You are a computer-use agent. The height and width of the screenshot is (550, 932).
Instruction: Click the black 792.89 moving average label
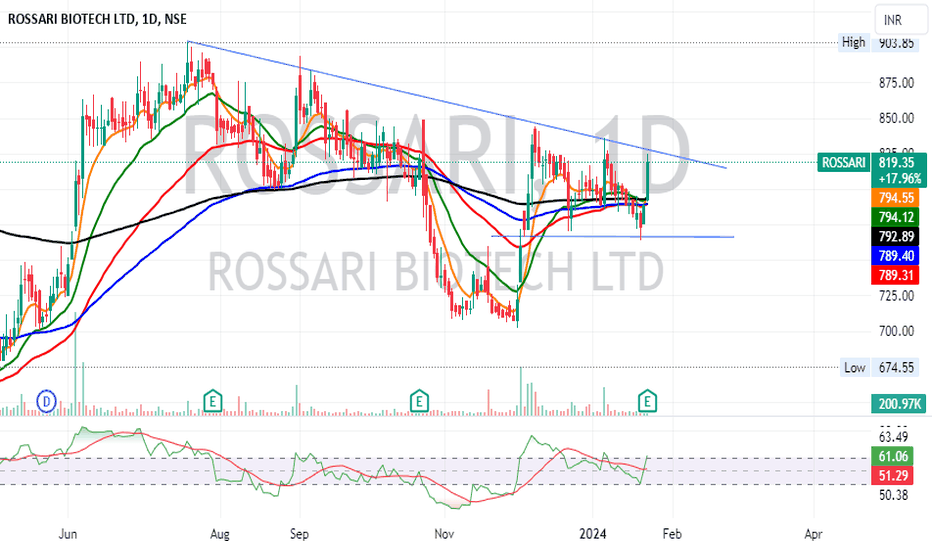tap(896, 236)
